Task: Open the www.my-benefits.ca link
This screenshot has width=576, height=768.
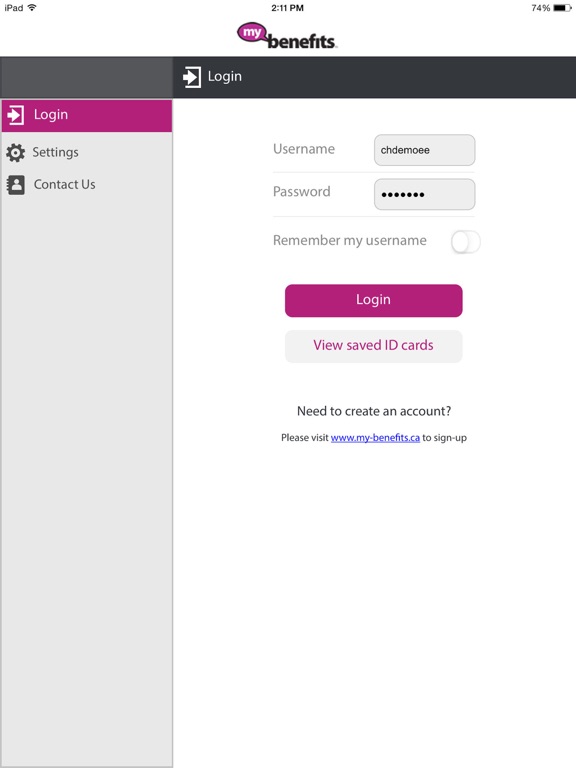Action: point(375,438)
